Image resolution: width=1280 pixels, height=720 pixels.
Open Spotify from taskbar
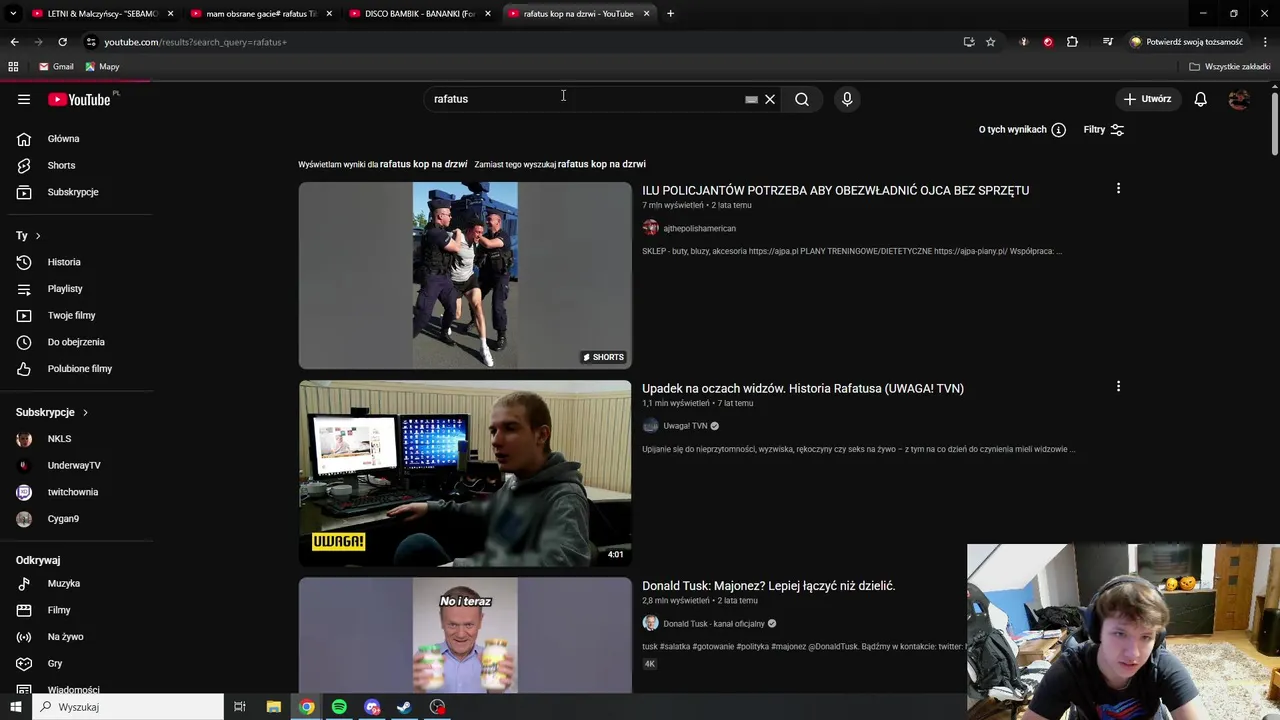(x=339, y=707)
